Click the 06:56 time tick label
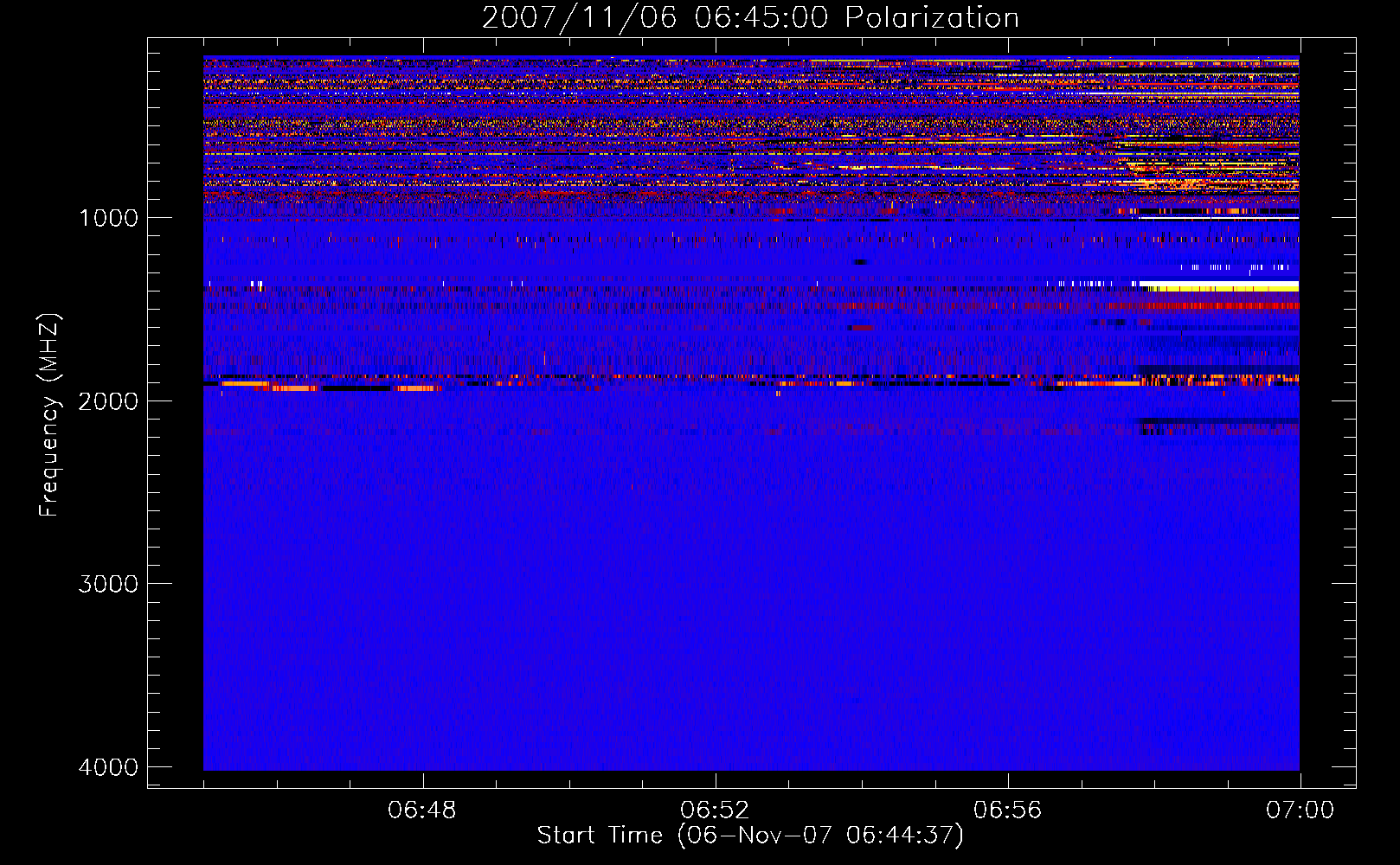Viewport: 1400px width, 865px height. 1007,811
